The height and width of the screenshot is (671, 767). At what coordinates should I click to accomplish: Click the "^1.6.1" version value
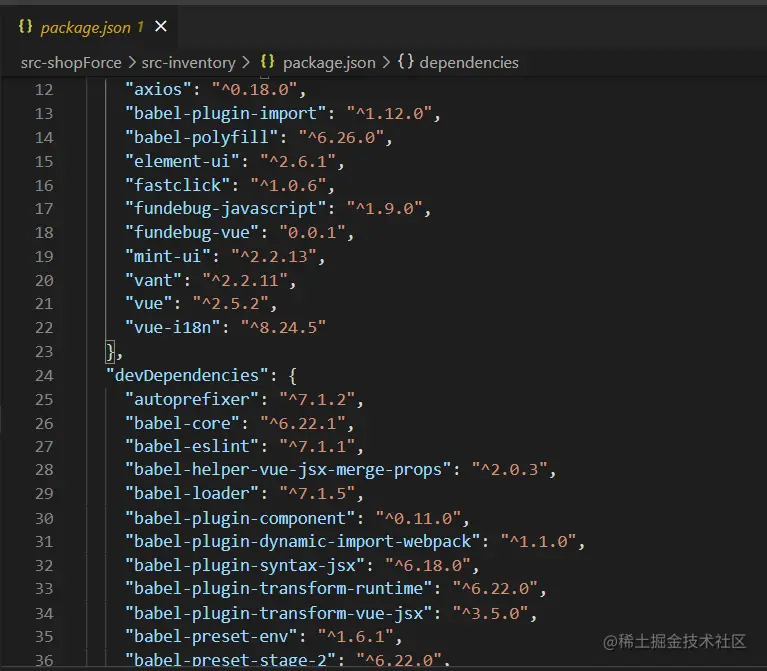[x=356, y=637]
